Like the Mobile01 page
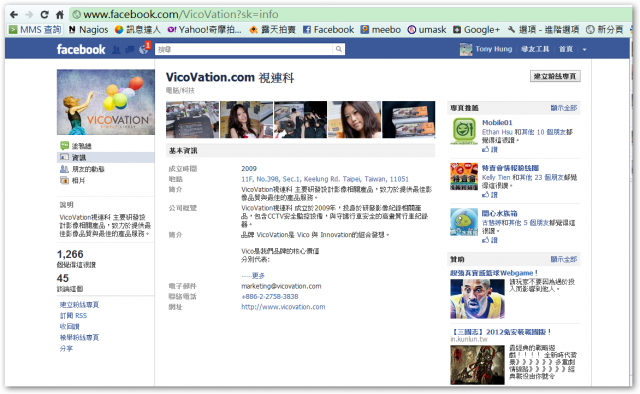Viewport: 640px width, 394px height. [490, 149]
